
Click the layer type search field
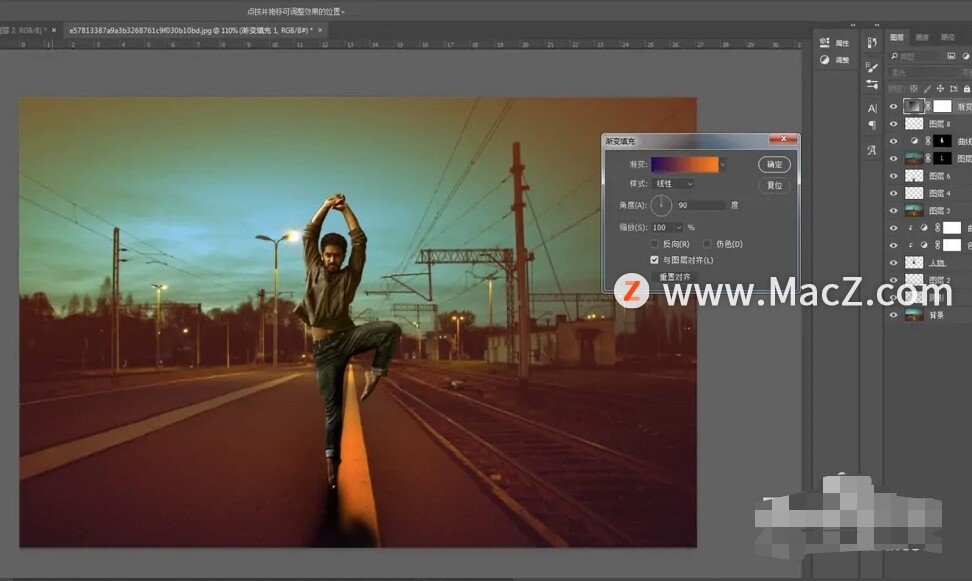(920, 56)
